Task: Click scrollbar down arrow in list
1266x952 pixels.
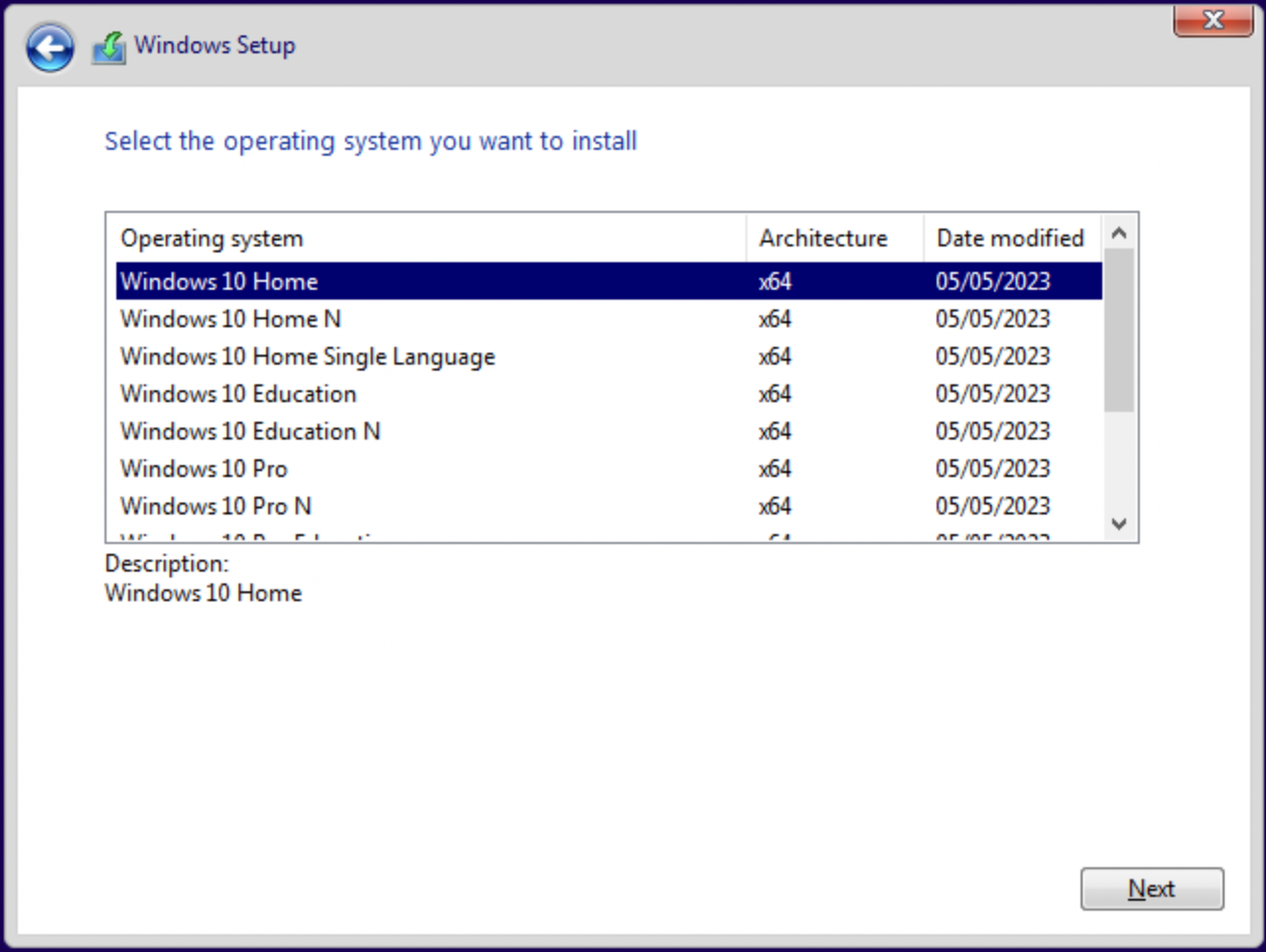Action: click(x=1119, y=524)
